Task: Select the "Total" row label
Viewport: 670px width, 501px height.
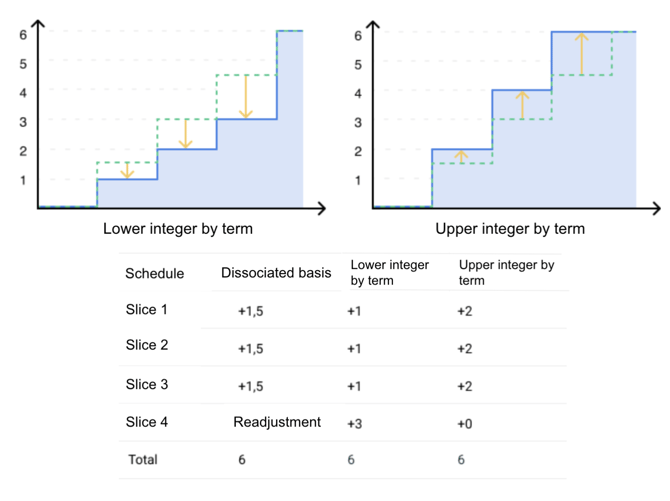Action: (x=143, y=460)
